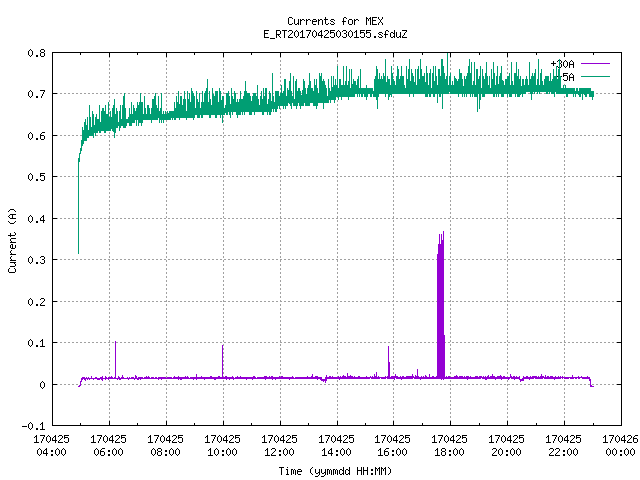Click the y-axis label 'Current (A)'
Image resolution: width=640 pixels, height=480 pixels.
point(12,240)
